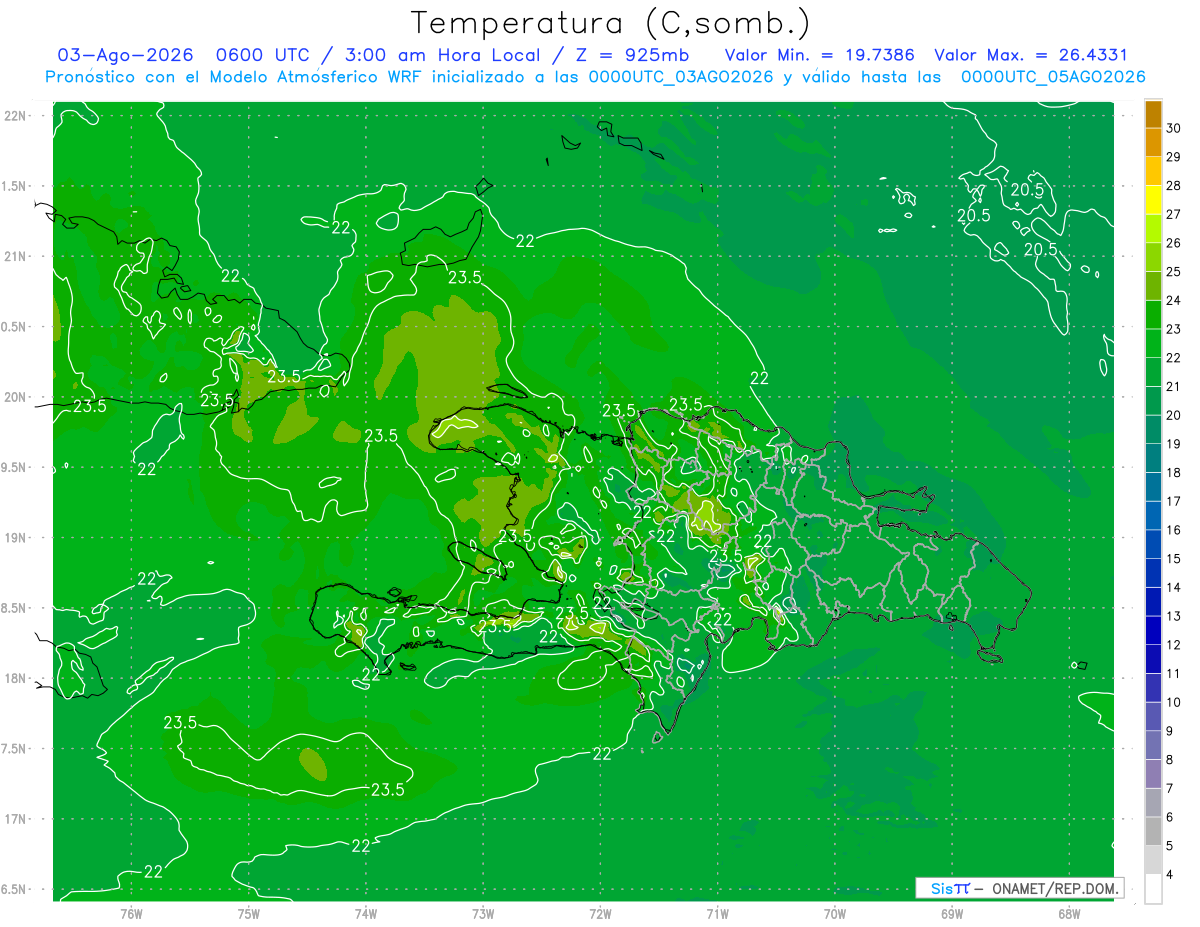Click colorbar label "20"
This screenshot has width=1200, height=927.
1174,415
